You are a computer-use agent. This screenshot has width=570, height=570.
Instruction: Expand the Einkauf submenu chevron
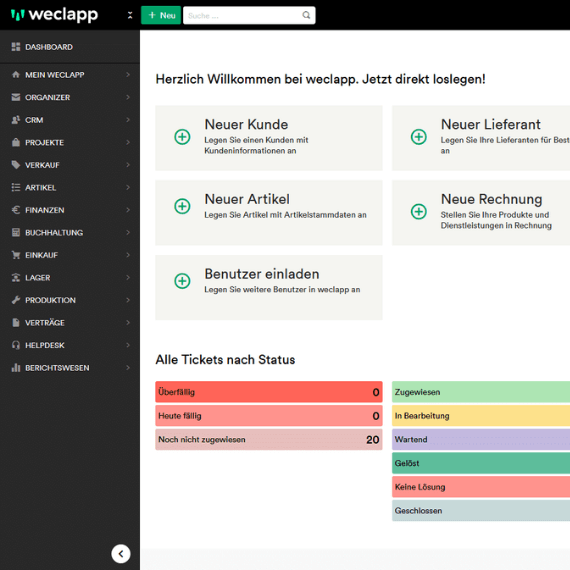[x=128, y=255]
